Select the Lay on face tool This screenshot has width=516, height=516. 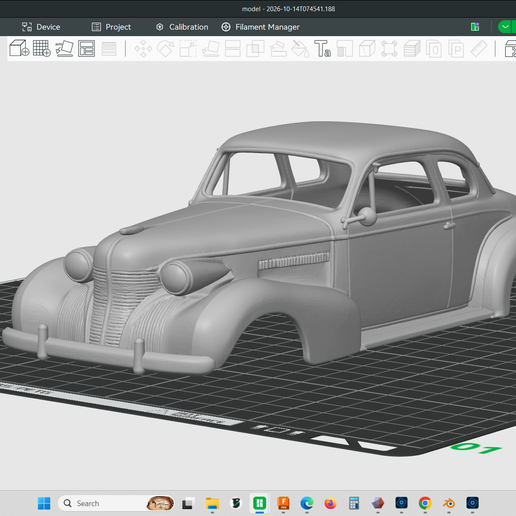[x=210, y=49]
